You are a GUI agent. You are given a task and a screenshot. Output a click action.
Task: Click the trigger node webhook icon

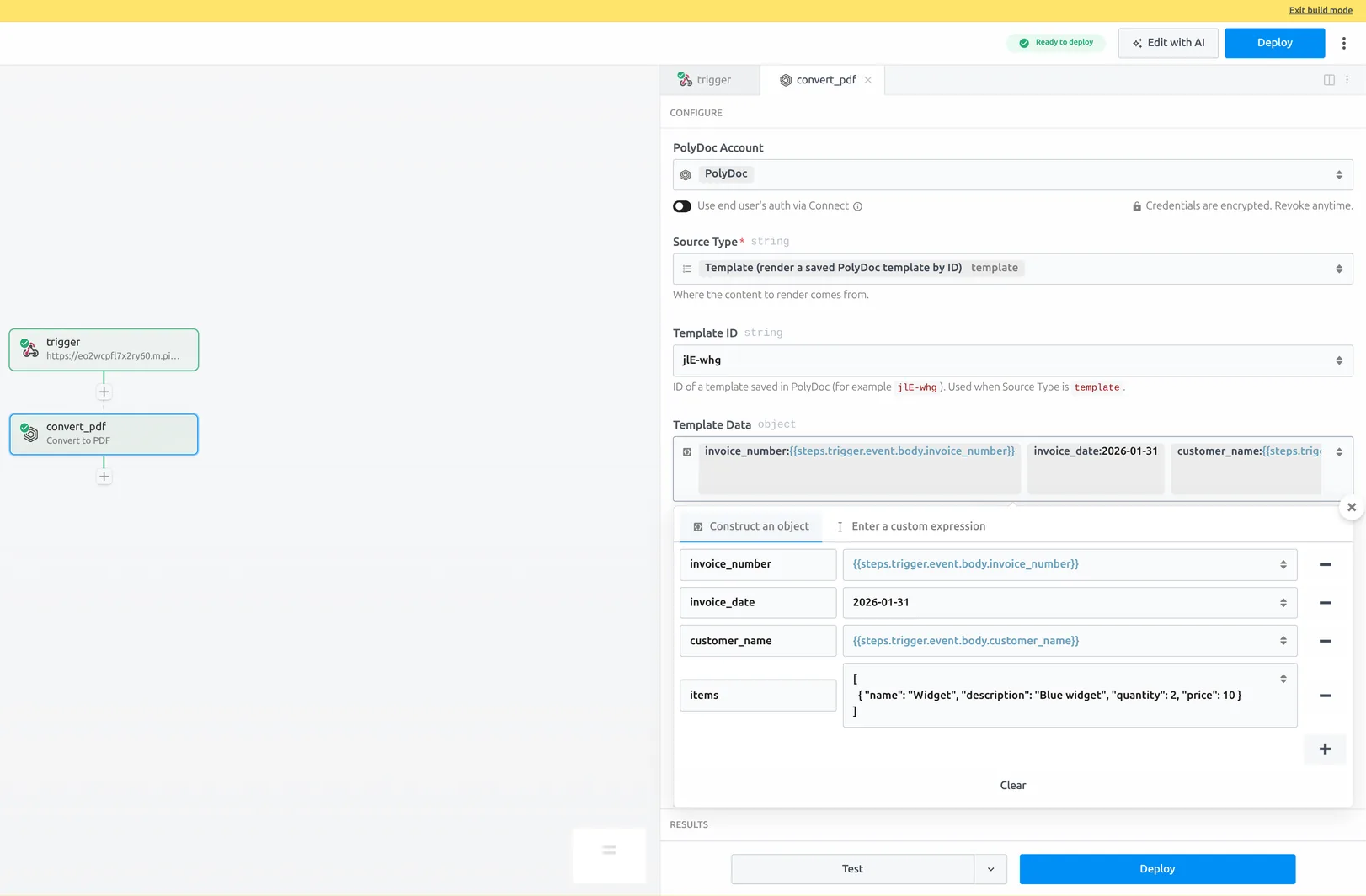tap(29, 348)
